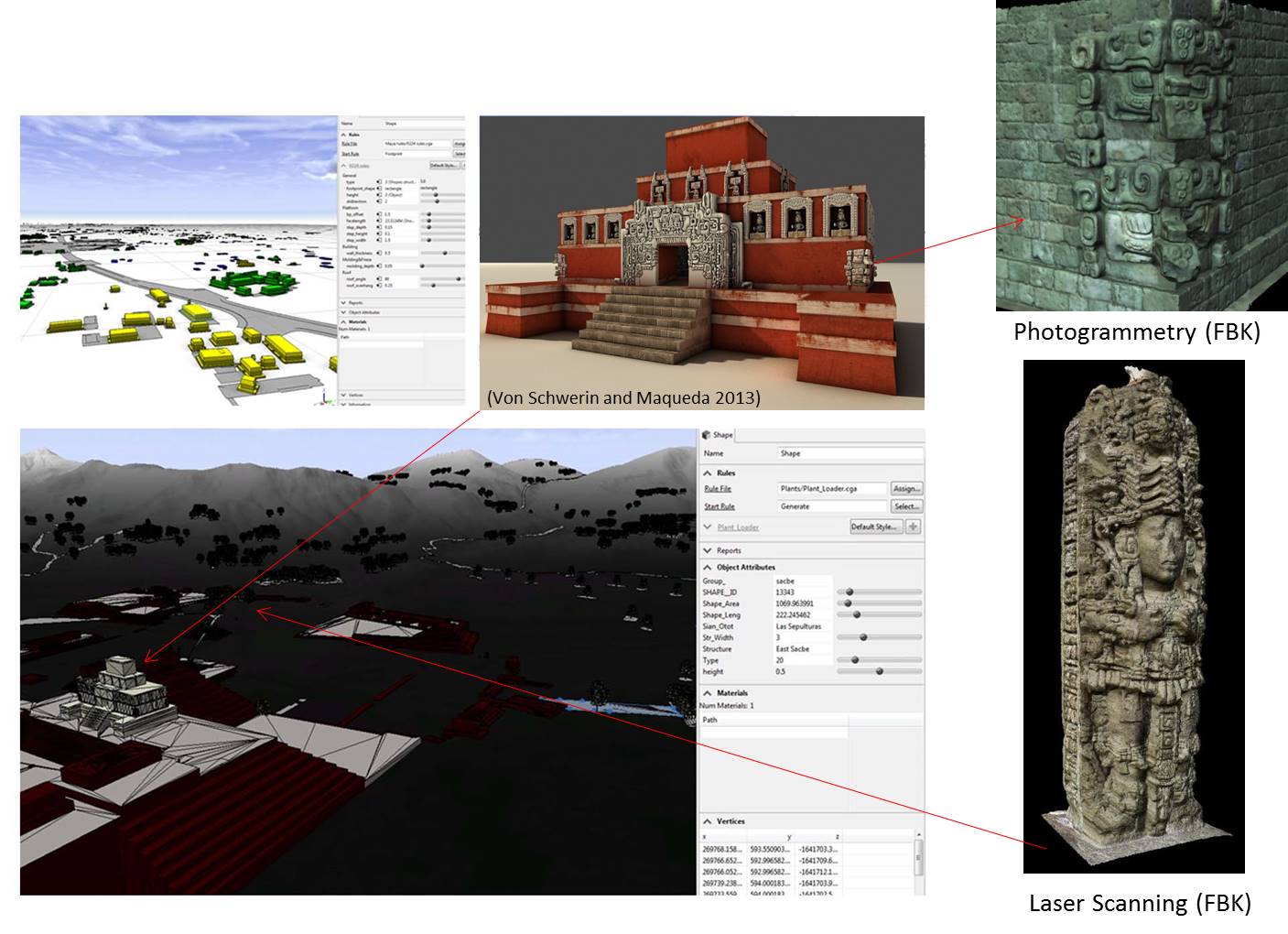Open the Rule File link in lower Inspector
This screenshot has width=1288, height=934.
(718, 489)
